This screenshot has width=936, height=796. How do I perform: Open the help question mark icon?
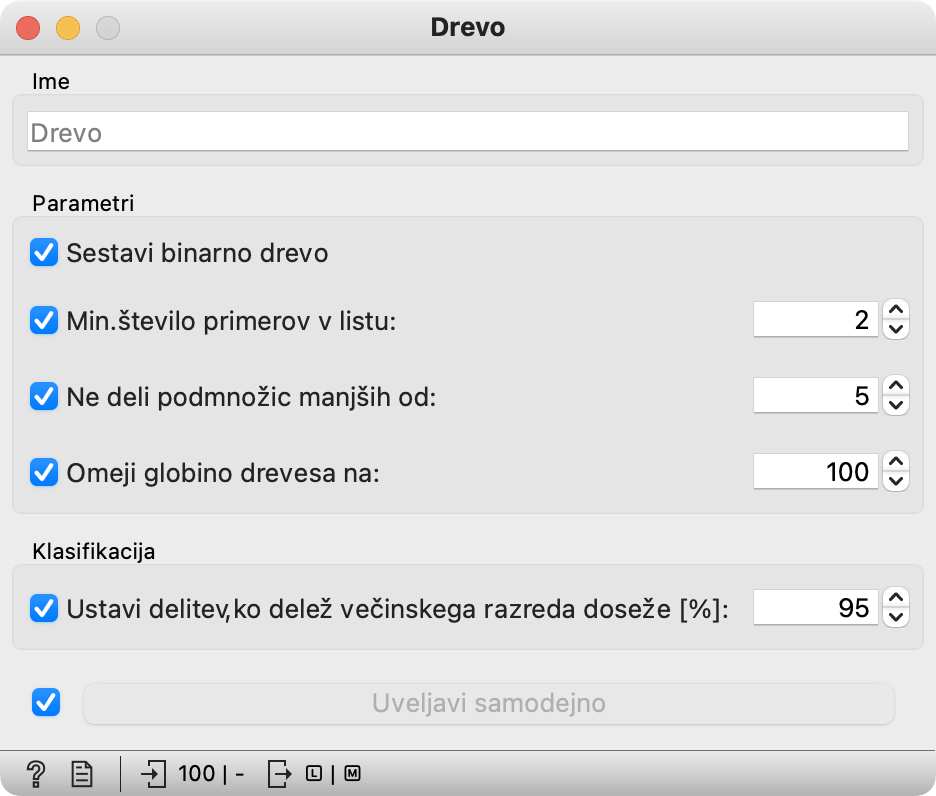point(36,774)
